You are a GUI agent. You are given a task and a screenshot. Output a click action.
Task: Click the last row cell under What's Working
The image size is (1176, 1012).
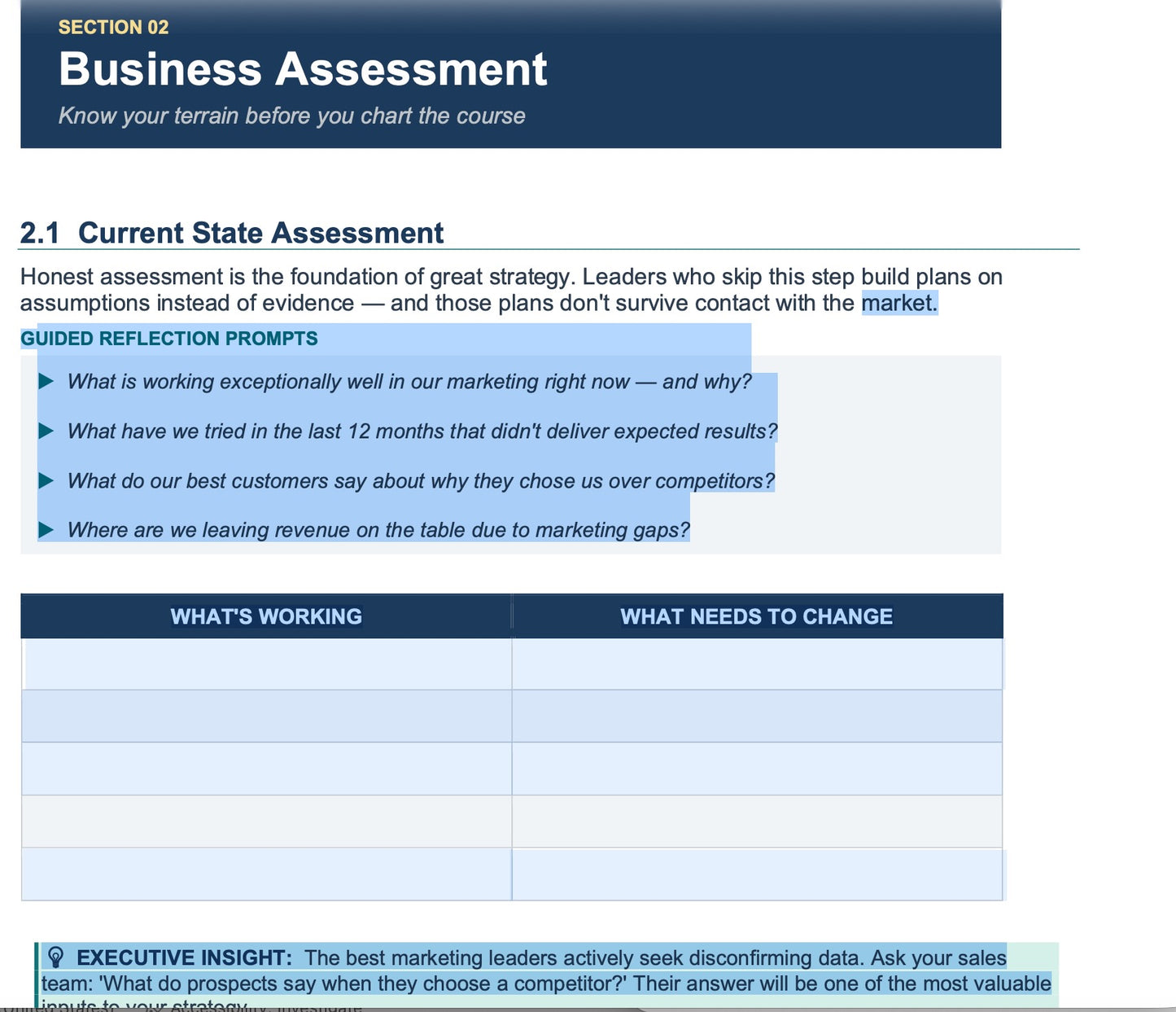click(x=266, y=874)
